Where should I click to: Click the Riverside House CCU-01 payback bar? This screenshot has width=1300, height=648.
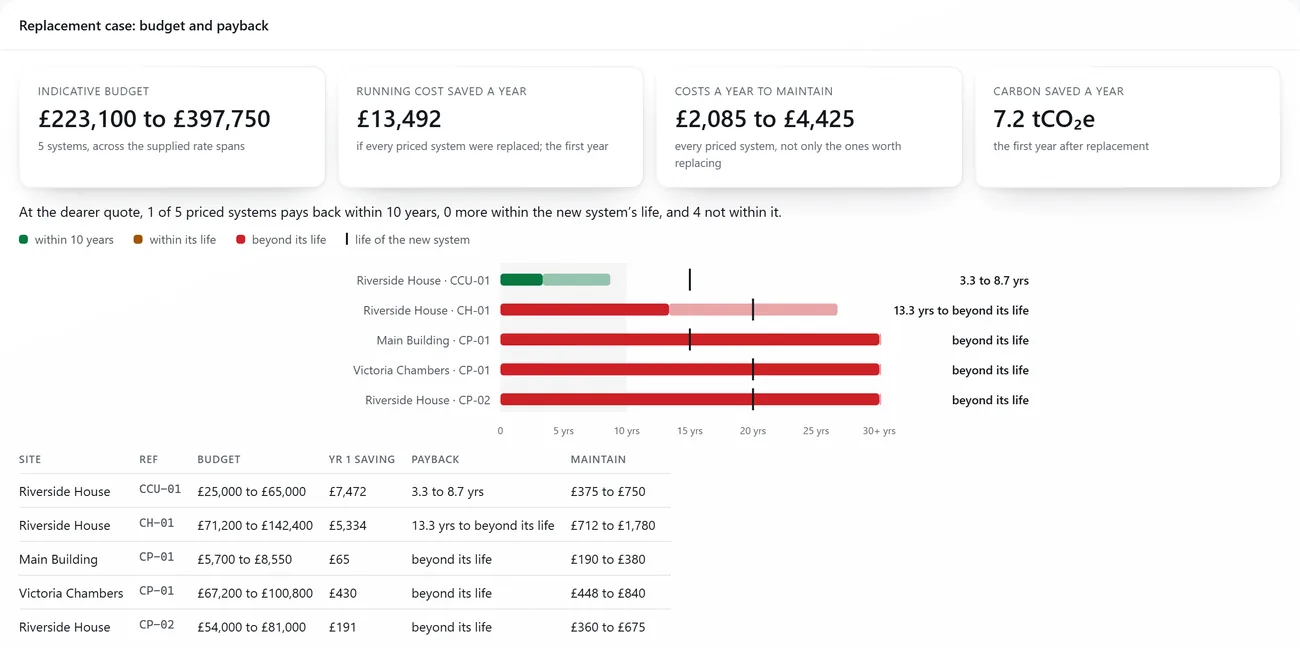coord(555,280)
